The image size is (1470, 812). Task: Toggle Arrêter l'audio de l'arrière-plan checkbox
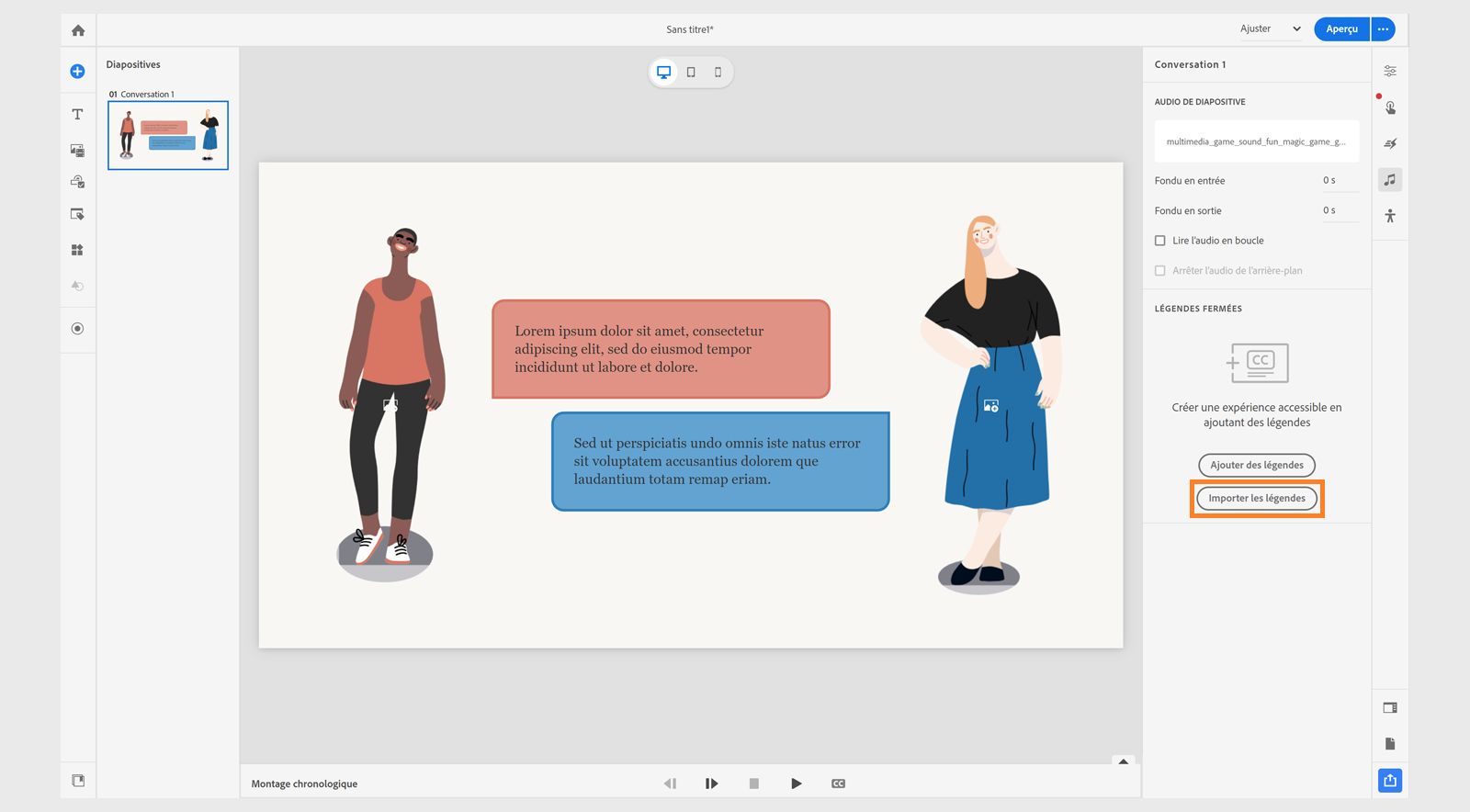1160,271
